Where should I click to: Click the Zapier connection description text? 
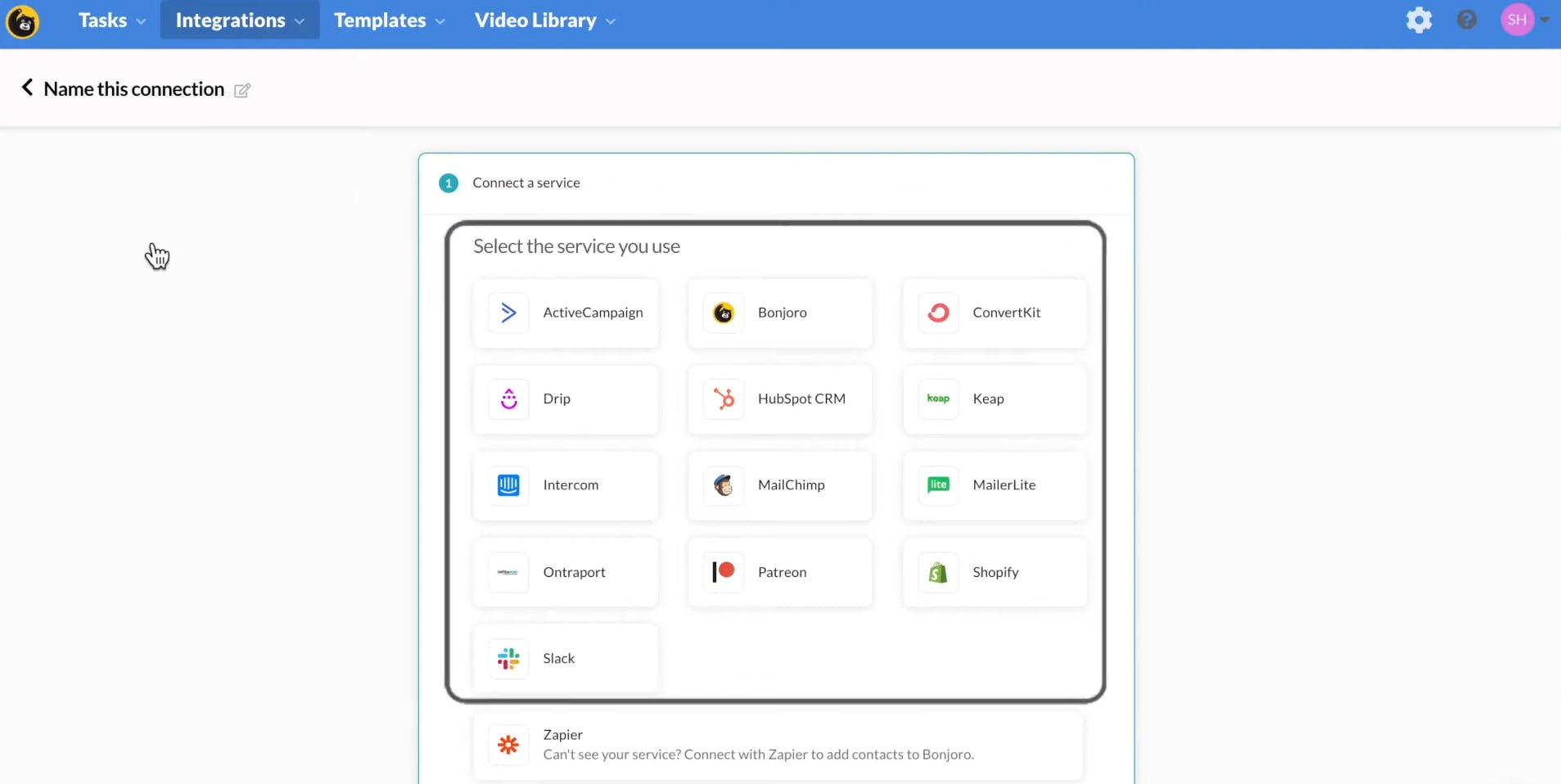tap(759, 755)
